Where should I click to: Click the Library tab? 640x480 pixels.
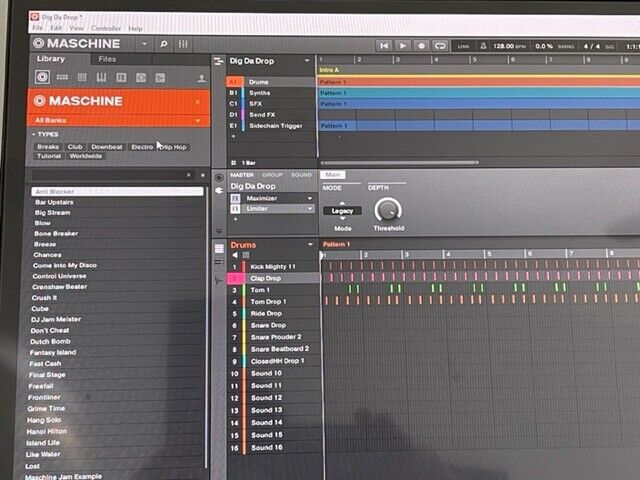tap(51, 59)
